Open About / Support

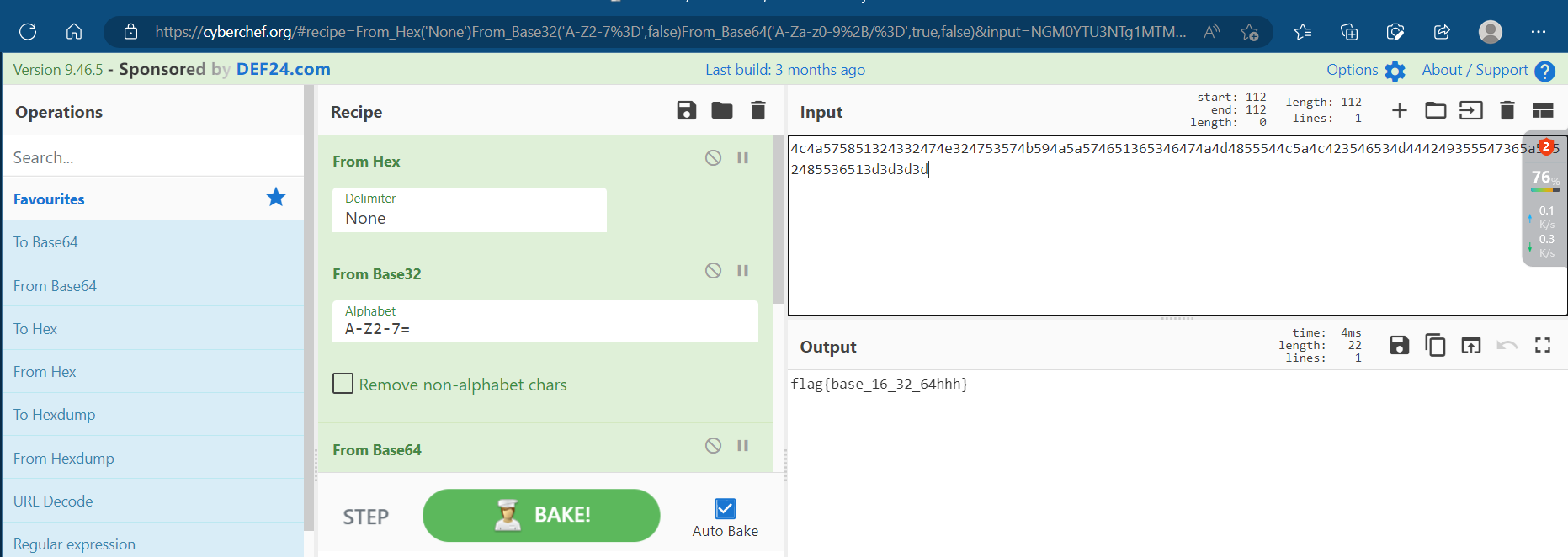[x=1487, y=71]
